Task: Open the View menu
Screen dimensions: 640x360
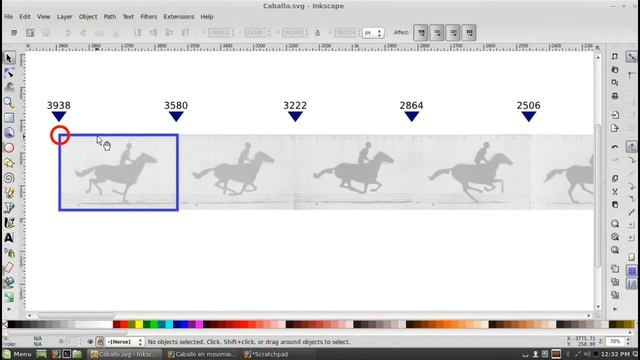Action: pos(43,17)
